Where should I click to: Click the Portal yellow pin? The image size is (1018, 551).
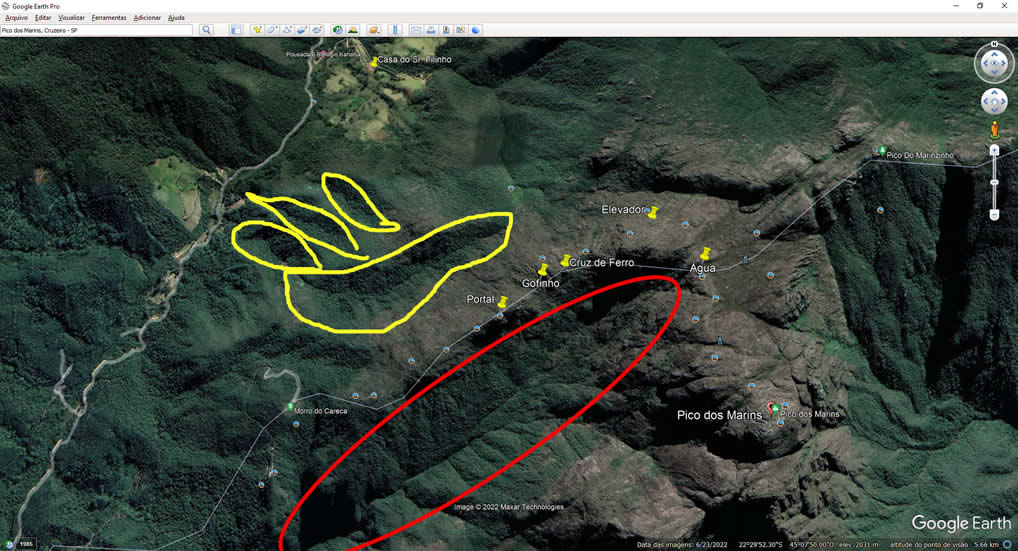(502, 302)
